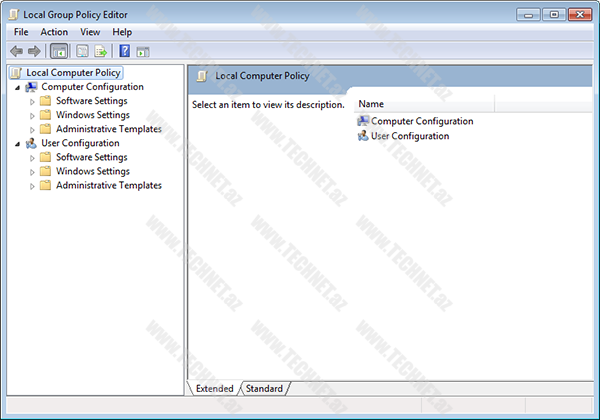Select Computer Configuration in the right pane
The height and width of the screenshot is (420, 600).
[x=421, y=121]
